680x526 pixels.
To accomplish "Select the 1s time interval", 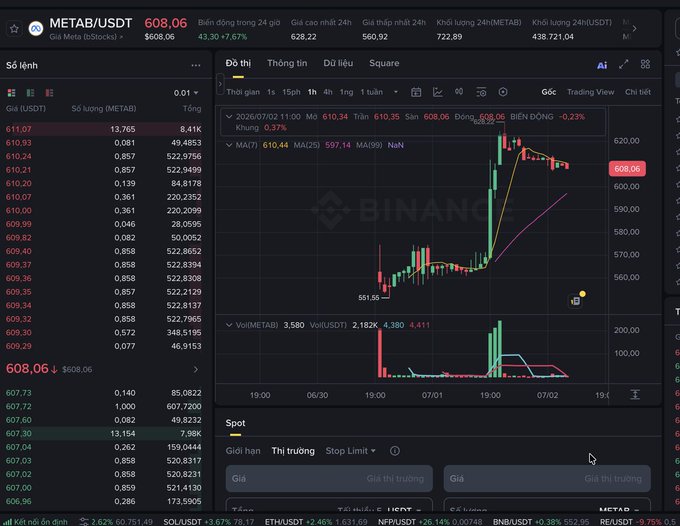I will tap(271, 92).
